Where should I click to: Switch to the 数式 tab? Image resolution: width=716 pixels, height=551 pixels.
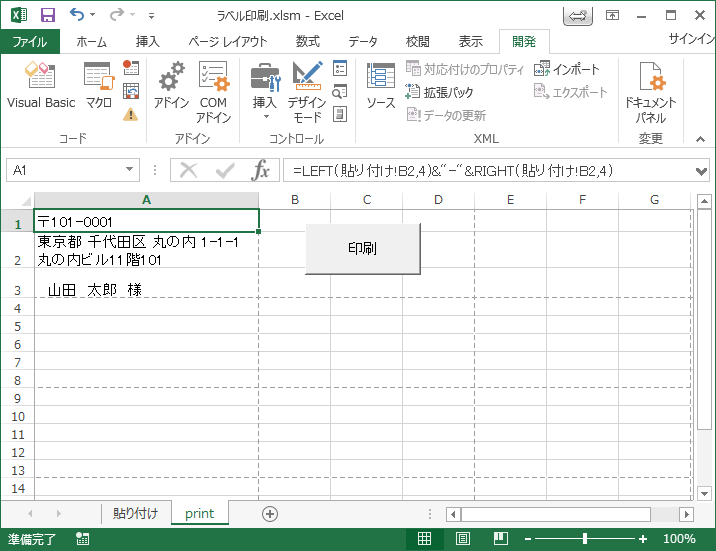coord(307,42)
